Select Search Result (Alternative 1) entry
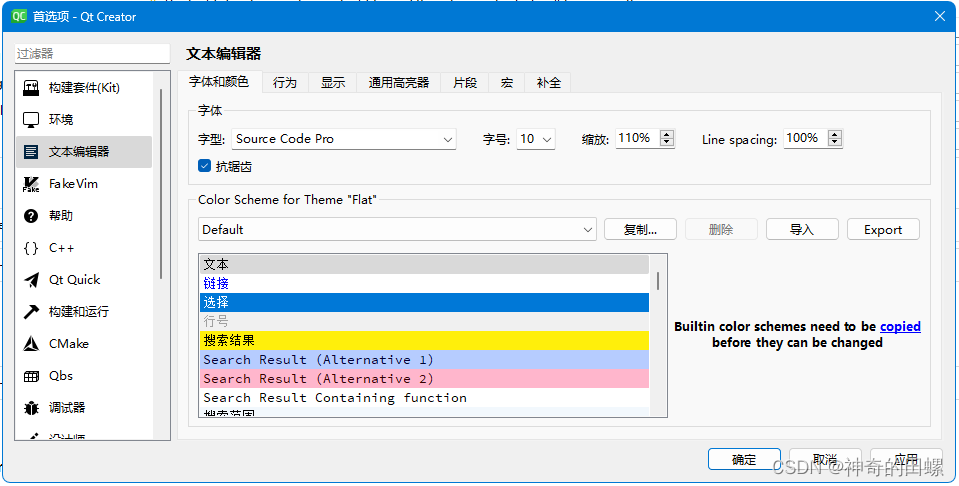The width and height of the screenshot is (959, 486). coord(424,359)
